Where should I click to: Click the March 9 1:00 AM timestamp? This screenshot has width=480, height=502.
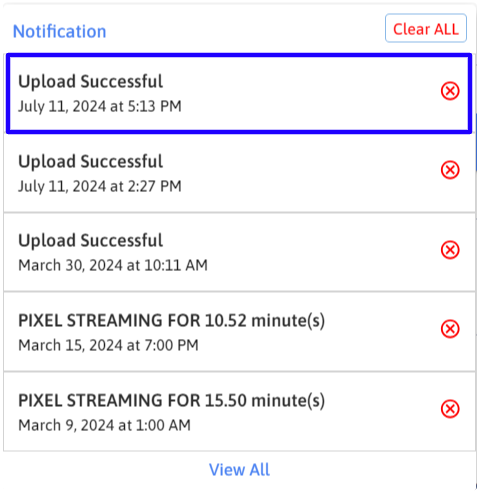[104, 425]
